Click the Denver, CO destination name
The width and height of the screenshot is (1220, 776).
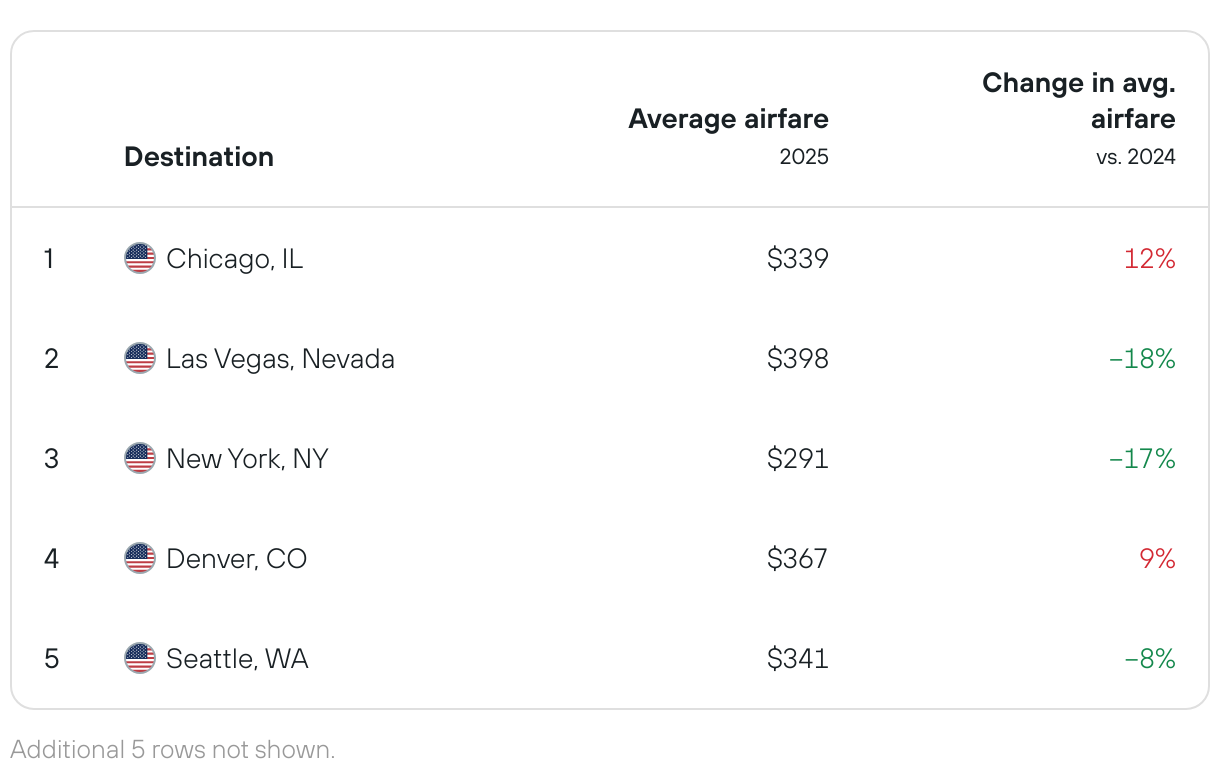tap(237, 558)
